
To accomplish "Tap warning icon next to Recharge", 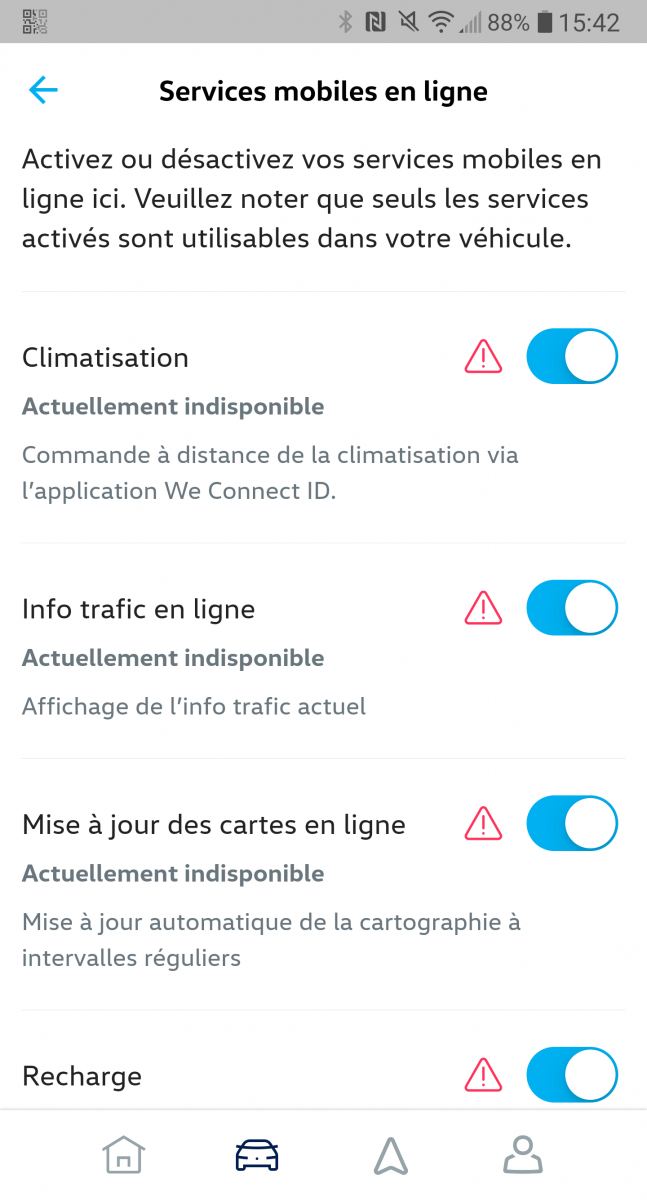I will (483, 1075).
